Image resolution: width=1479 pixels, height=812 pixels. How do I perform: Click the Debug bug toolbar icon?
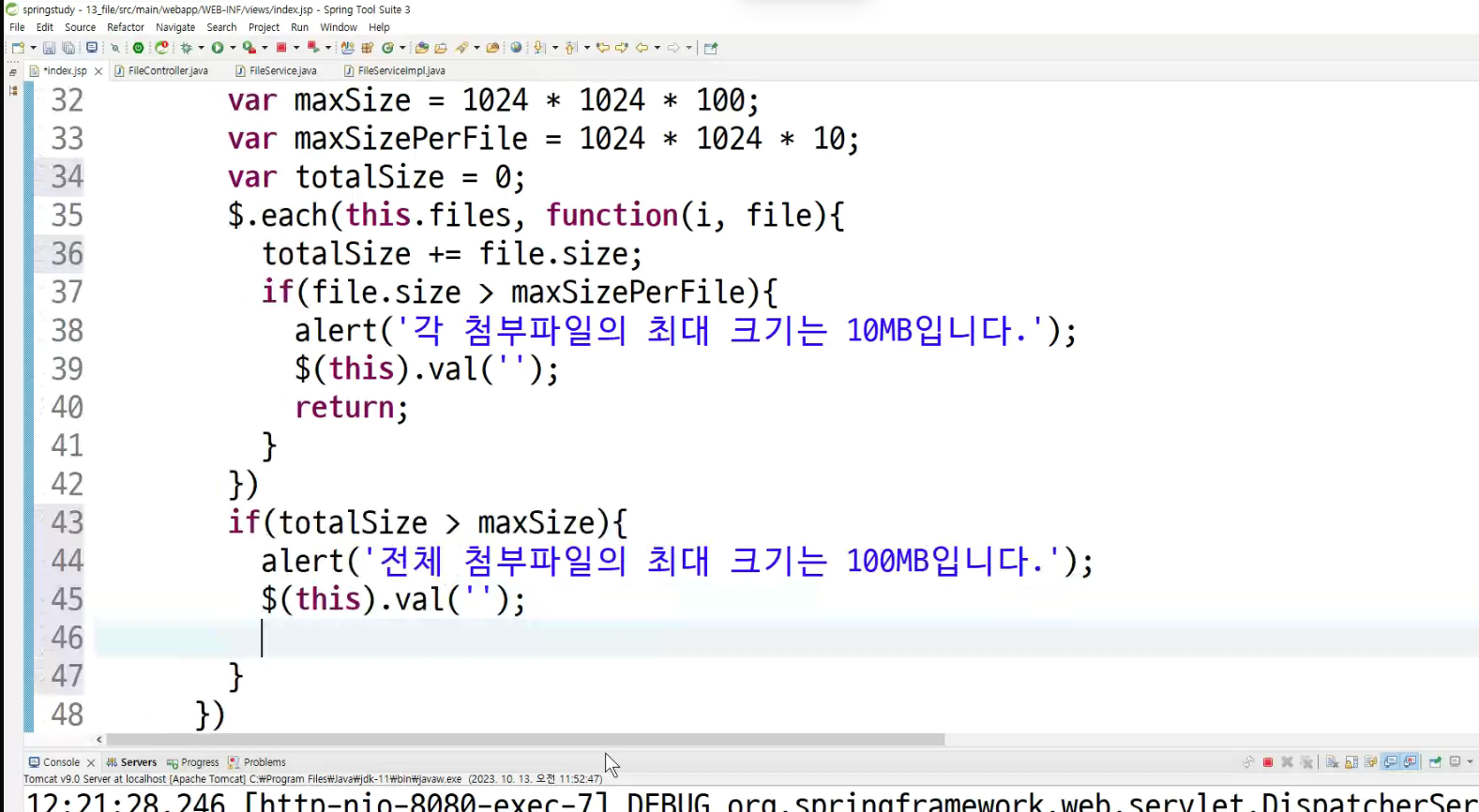coord(186,48)
